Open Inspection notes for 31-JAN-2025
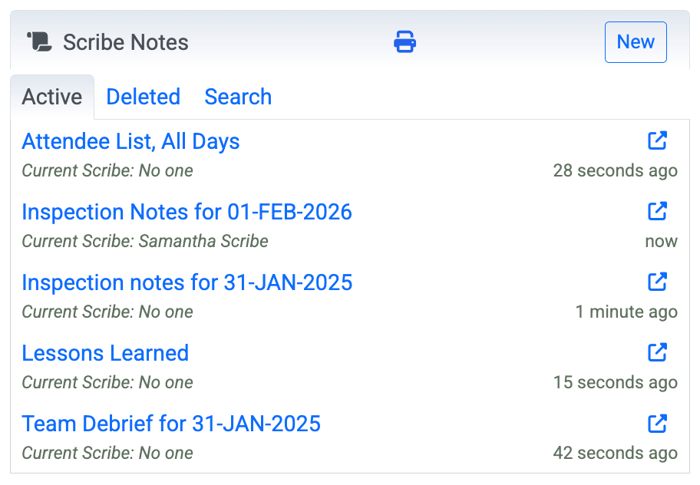Viewport: 700px width, 485px height. coord(187,283)
